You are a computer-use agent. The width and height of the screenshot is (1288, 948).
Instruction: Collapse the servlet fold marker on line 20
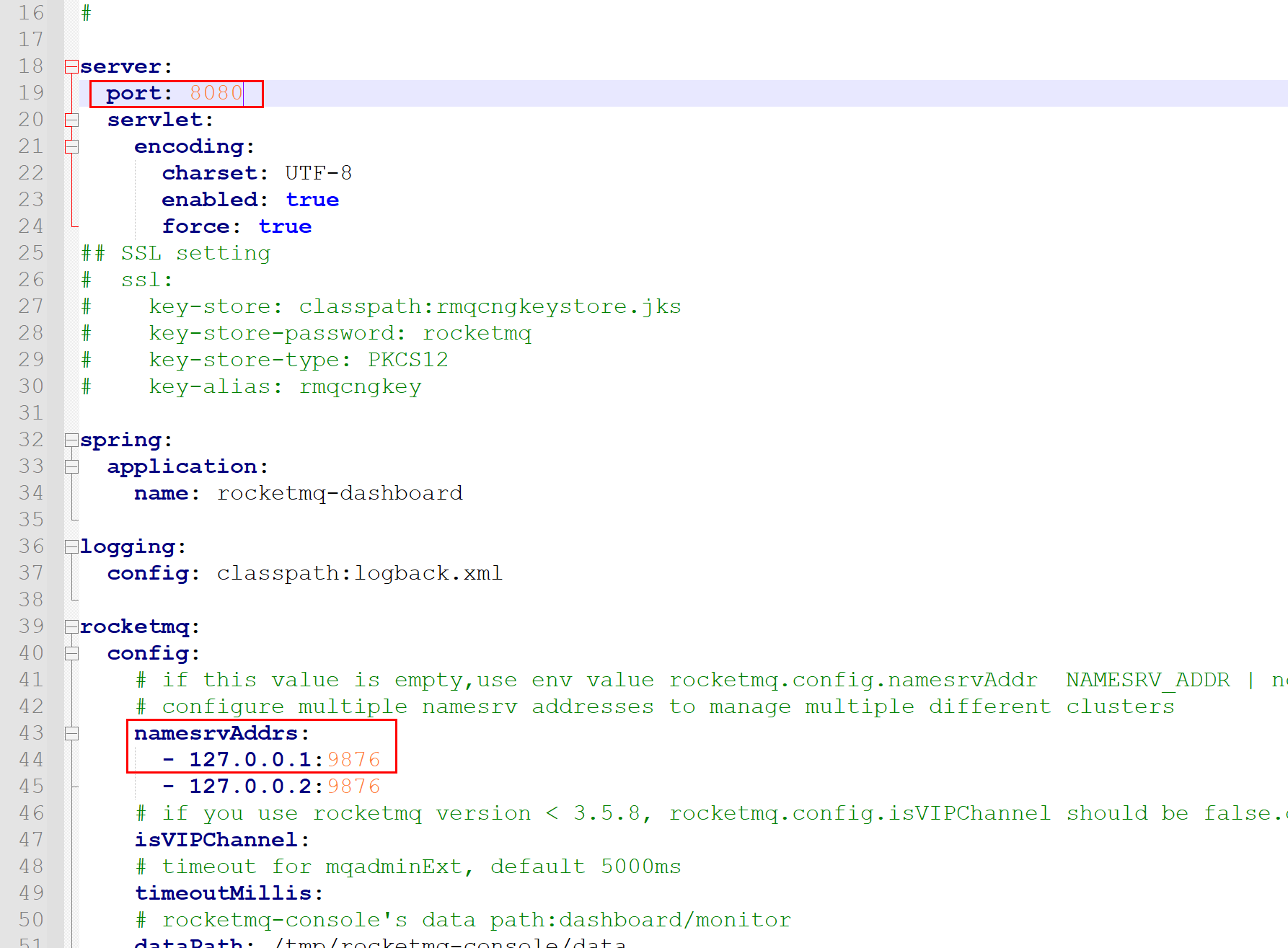pos(71,120)
